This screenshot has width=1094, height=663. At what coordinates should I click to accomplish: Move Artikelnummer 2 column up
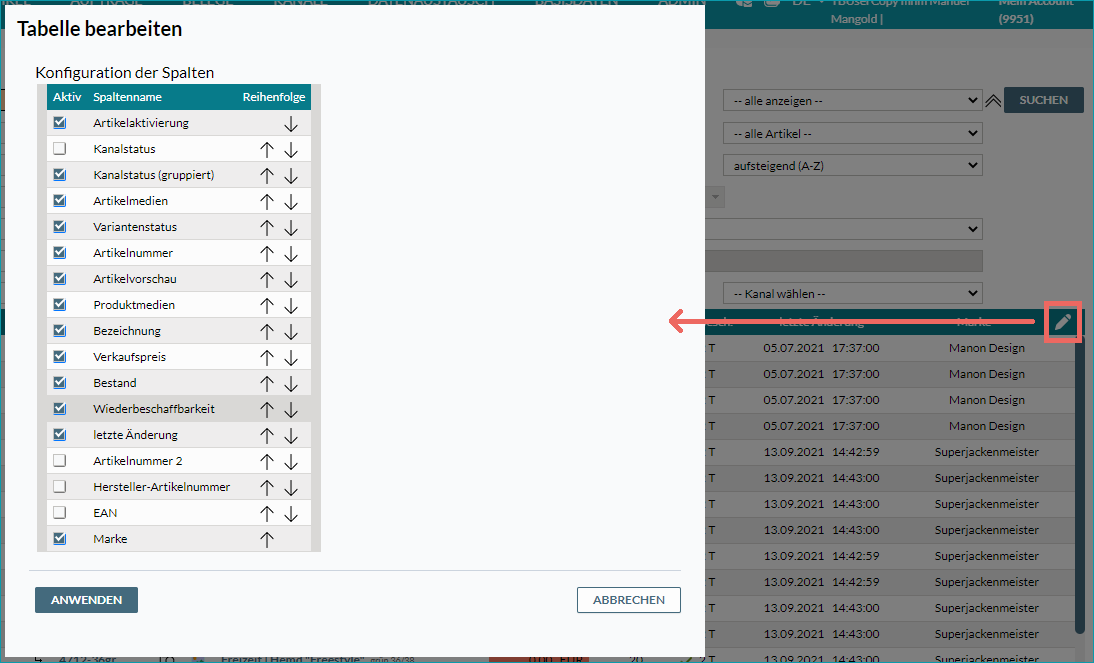click(267, 462)
